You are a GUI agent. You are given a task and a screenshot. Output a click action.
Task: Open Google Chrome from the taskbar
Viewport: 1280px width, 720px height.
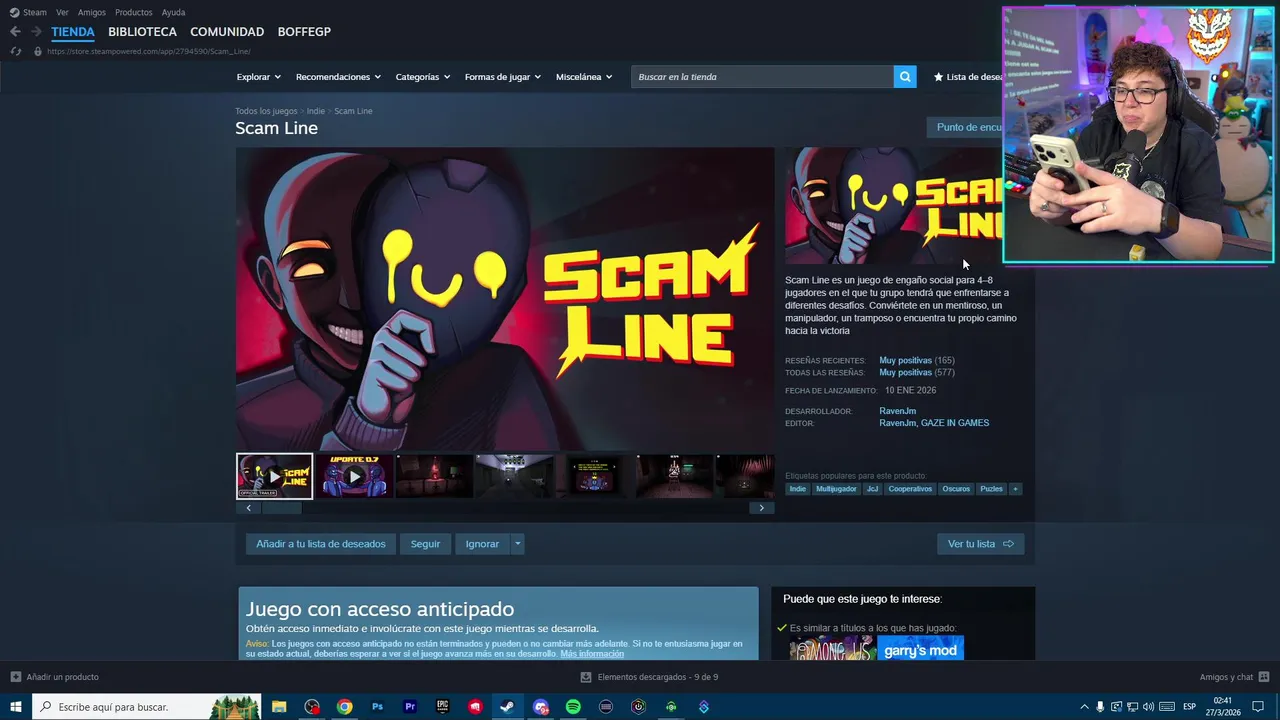[344, 707]
